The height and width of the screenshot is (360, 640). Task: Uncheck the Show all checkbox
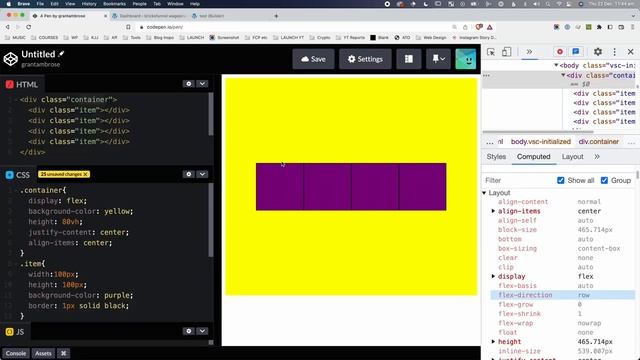(x=561, y=180)
